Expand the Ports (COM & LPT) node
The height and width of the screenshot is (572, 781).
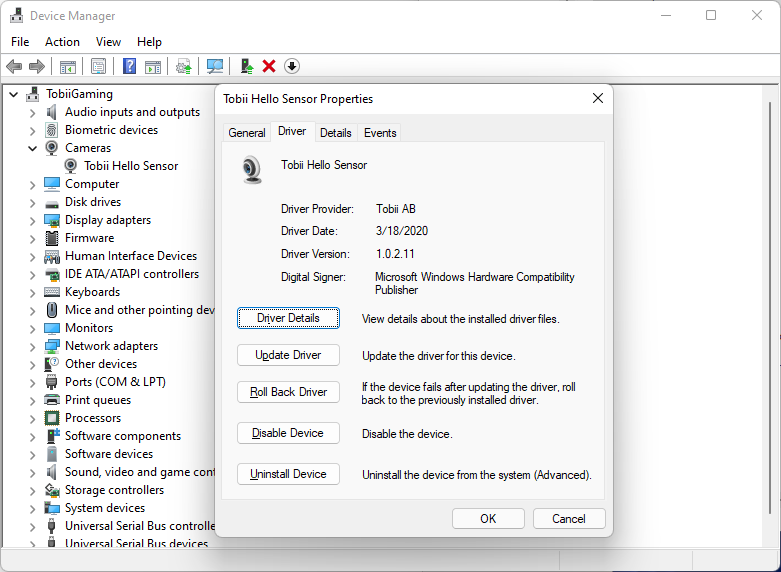point(32,383)
